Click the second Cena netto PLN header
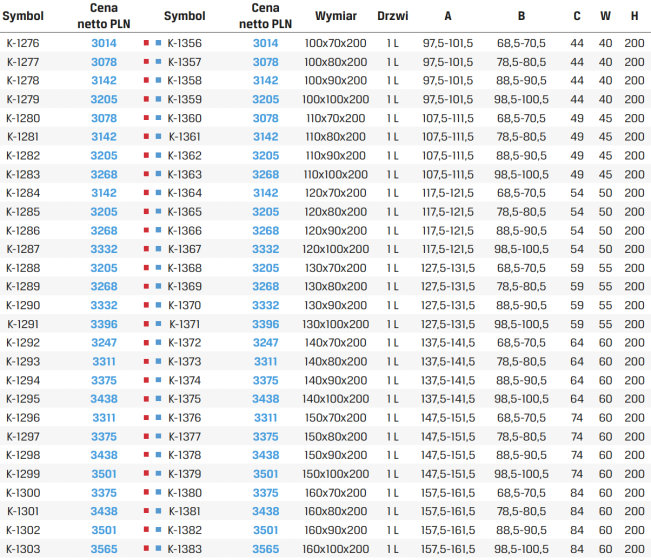651x560 pixels. coord(266,16)
